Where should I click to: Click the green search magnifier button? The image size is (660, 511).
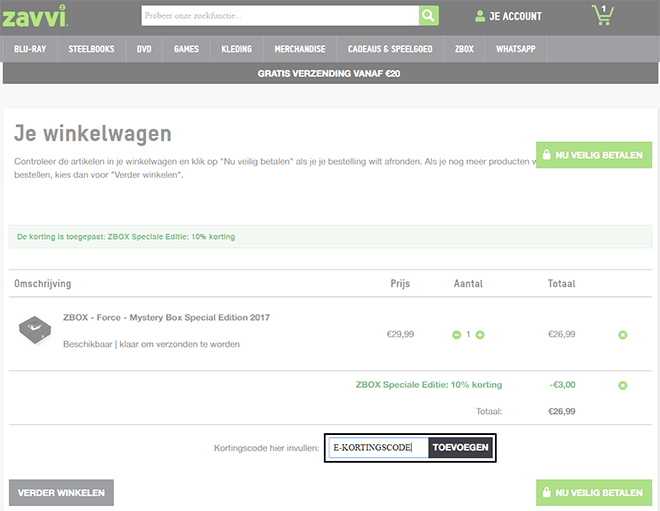point(428,16)
